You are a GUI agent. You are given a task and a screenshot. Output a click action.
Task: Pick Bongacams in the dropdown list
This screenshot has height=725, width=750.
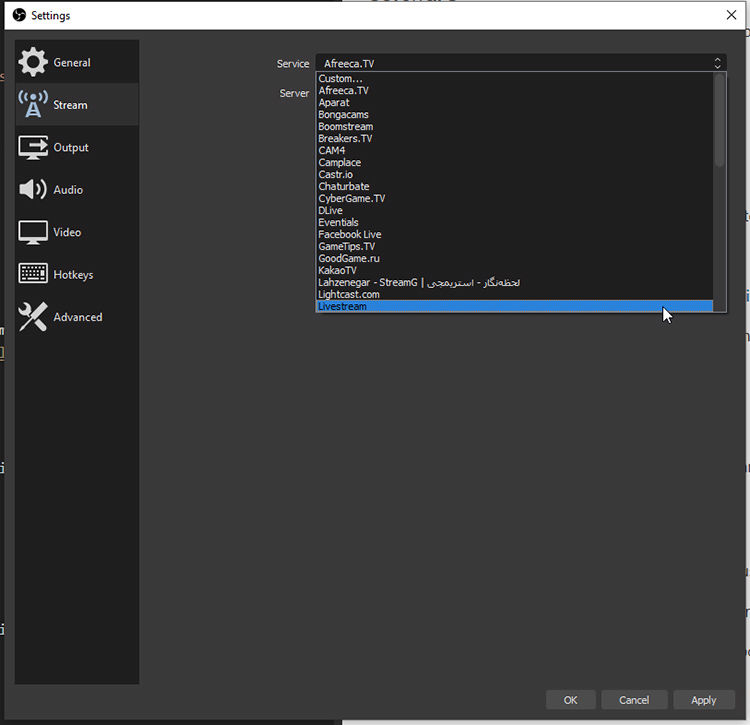coord(515,114)
